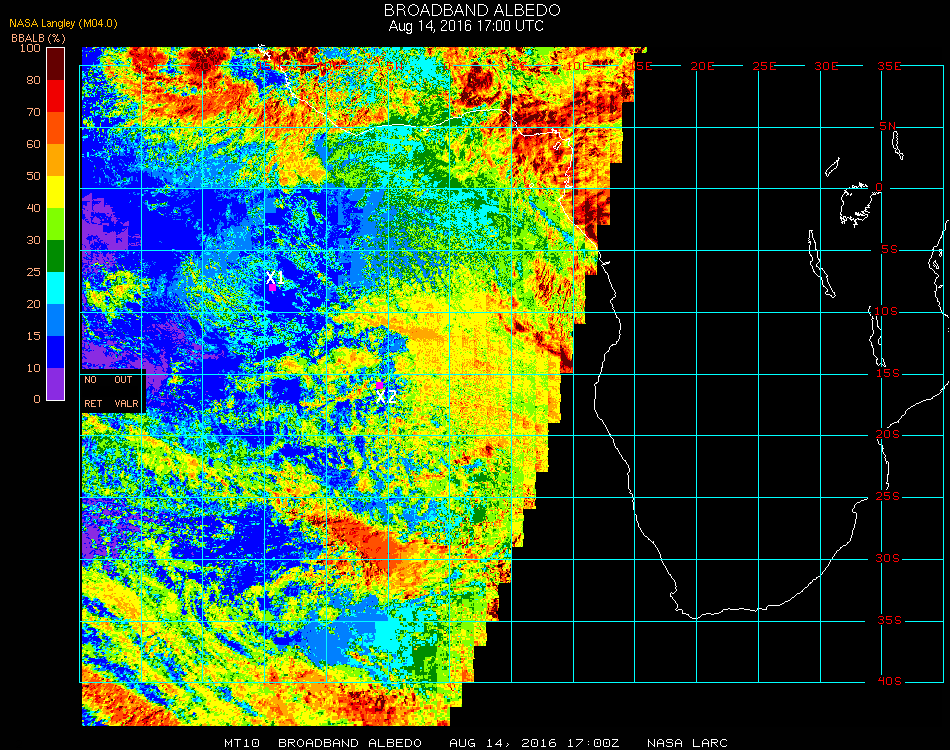950x750 pixels.
Task: Click the orange-red 60-70 legend swatch
Action: click(x=55, y=128)
